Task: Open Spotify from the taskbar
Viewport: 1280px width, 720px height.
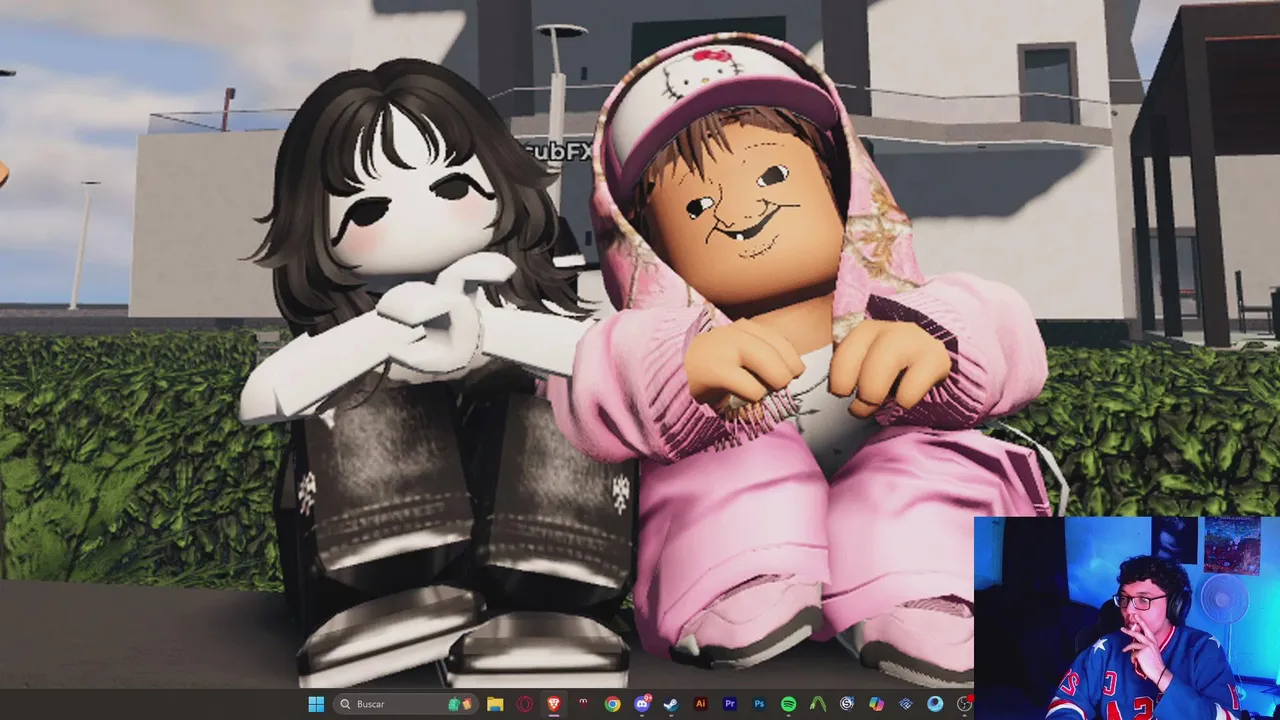Action: [788, 704]
